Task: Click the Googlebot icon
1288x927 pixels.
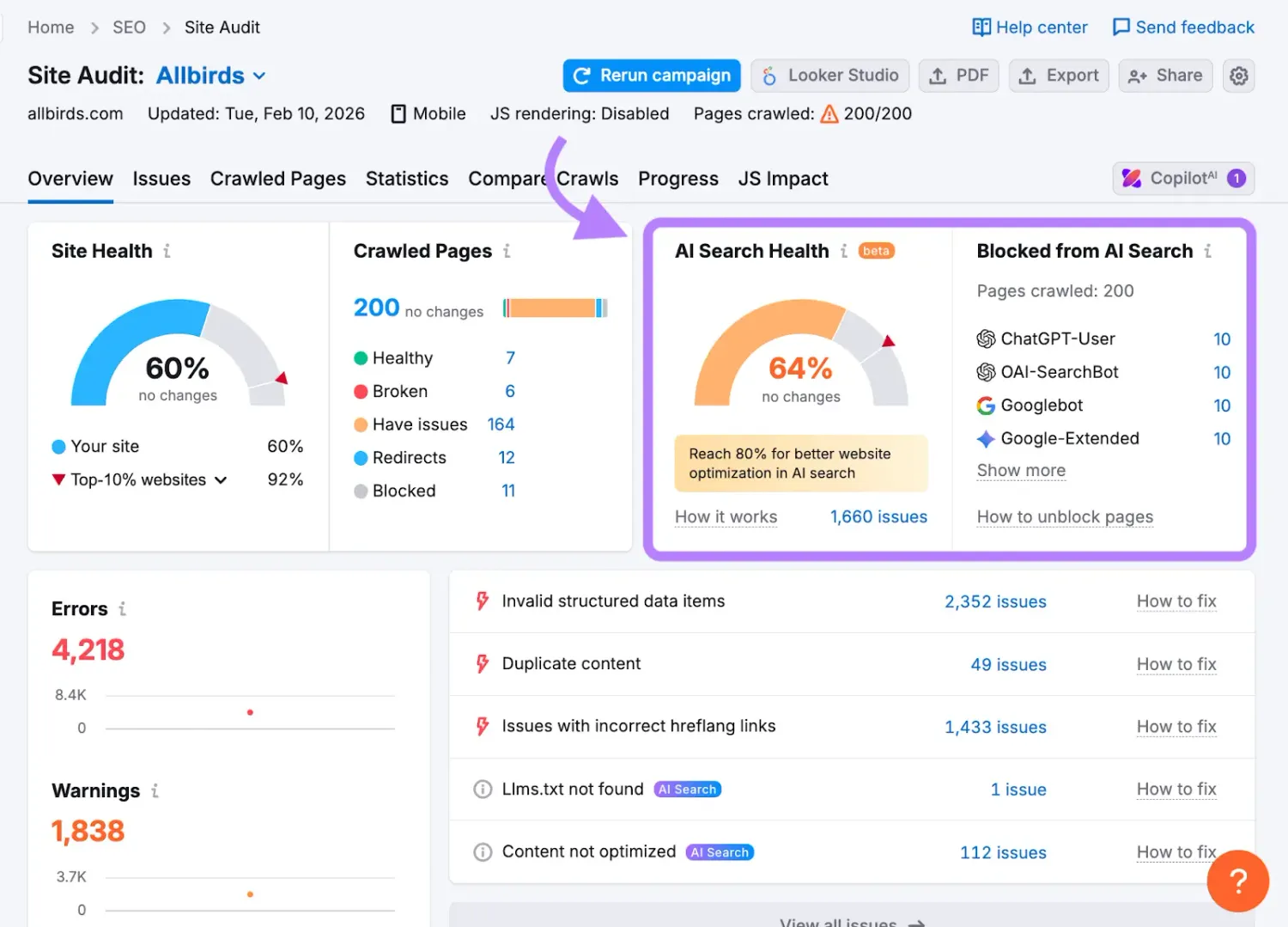Action: (x=984, y=405)
